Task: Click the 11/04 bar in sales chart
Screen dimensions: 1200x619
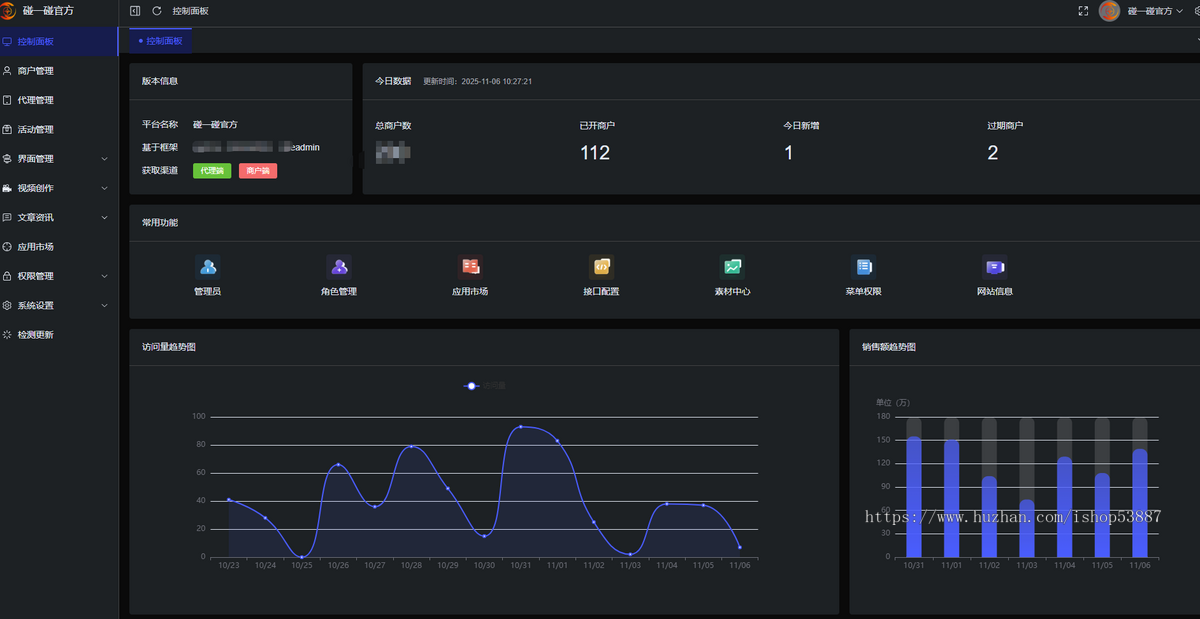Action: 1064,507
